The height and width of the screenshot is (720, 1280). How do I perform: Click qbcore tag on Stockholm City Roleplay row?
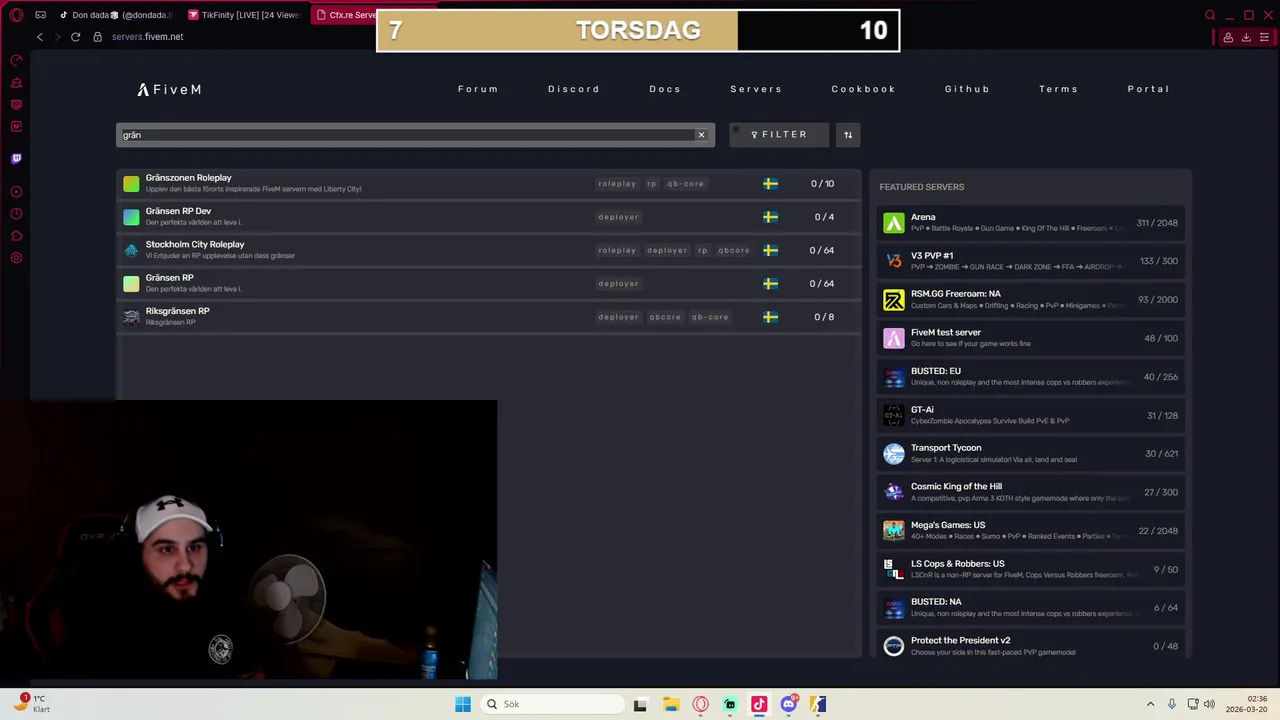click(x=734, y=250)
